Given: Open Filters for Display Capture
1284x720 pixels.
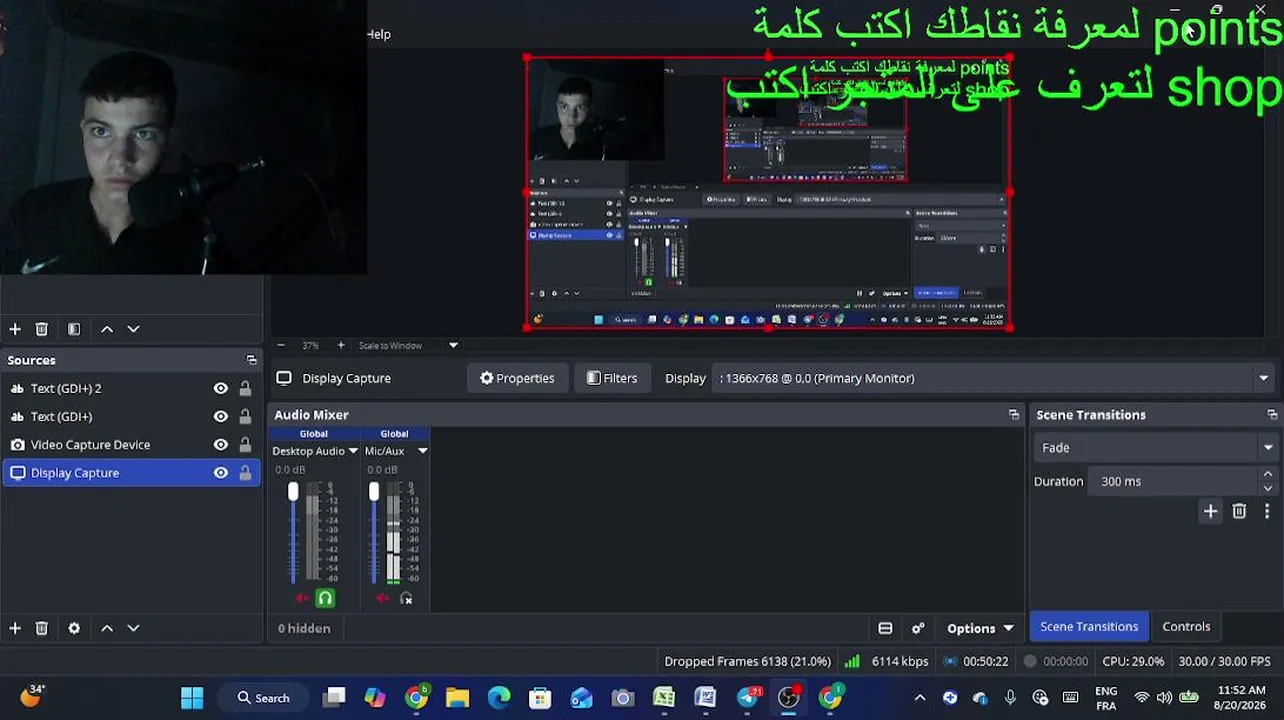Looking at the screenshot, I should point(612,378).
